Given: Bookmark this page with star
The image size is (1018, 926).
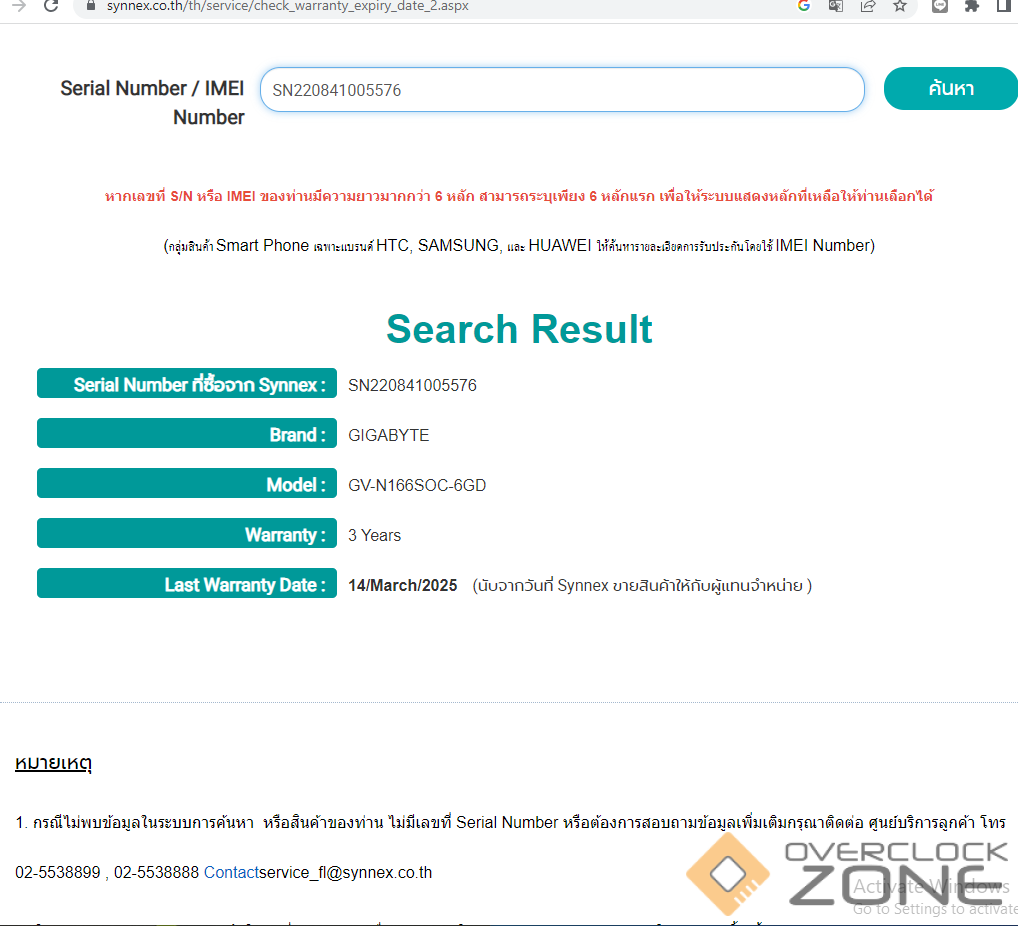Looking at the screenshot, I should pos(900,6).
